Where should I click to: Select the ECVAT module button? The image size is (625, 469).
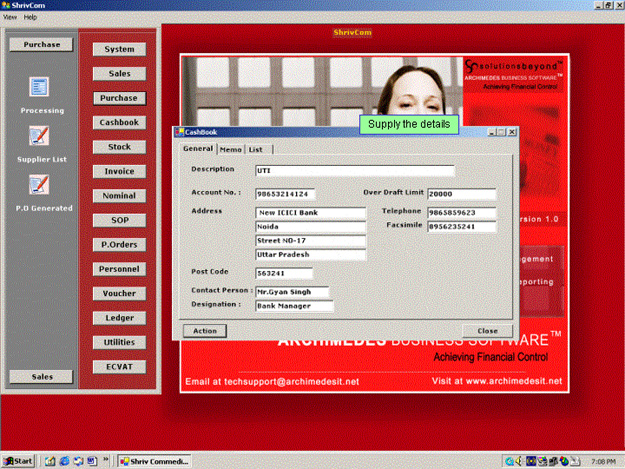click(119, 366)
